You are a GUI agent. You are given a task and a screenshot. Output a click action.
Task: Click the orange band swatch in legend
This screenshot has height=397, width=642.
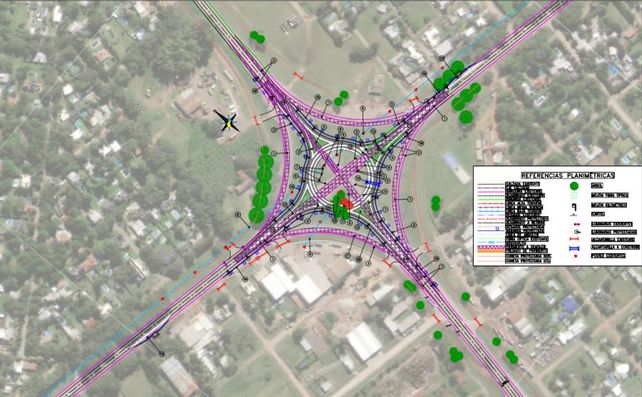point(491,252)
